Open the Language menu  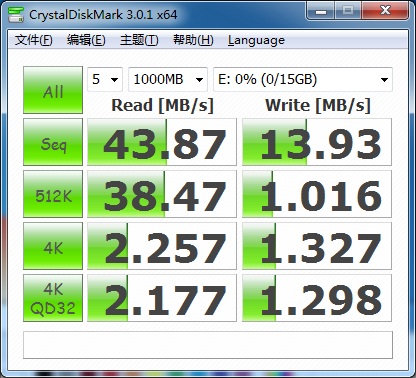tap(256, 40)
